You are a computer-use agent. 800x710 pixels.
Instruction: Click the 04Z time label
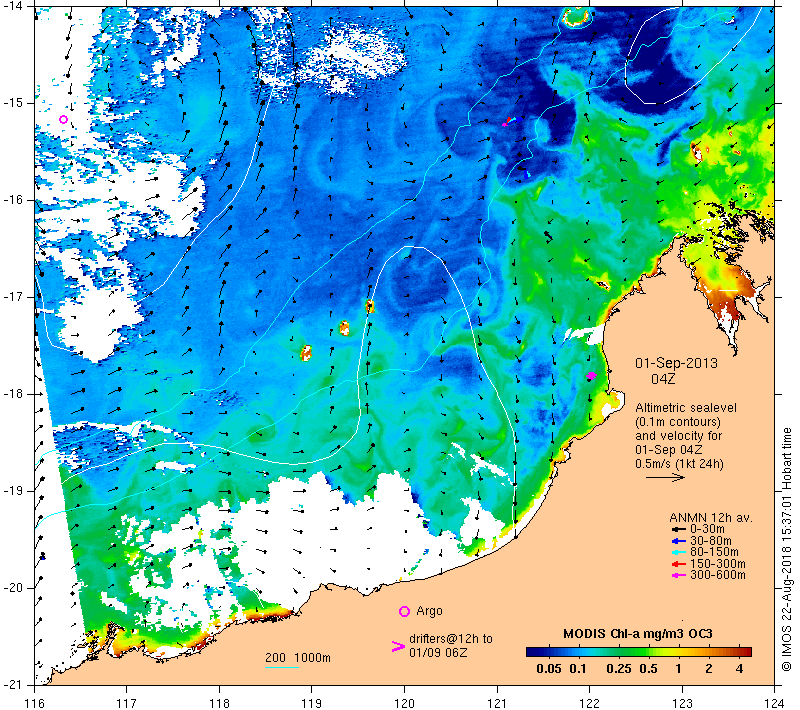point(663,379)
